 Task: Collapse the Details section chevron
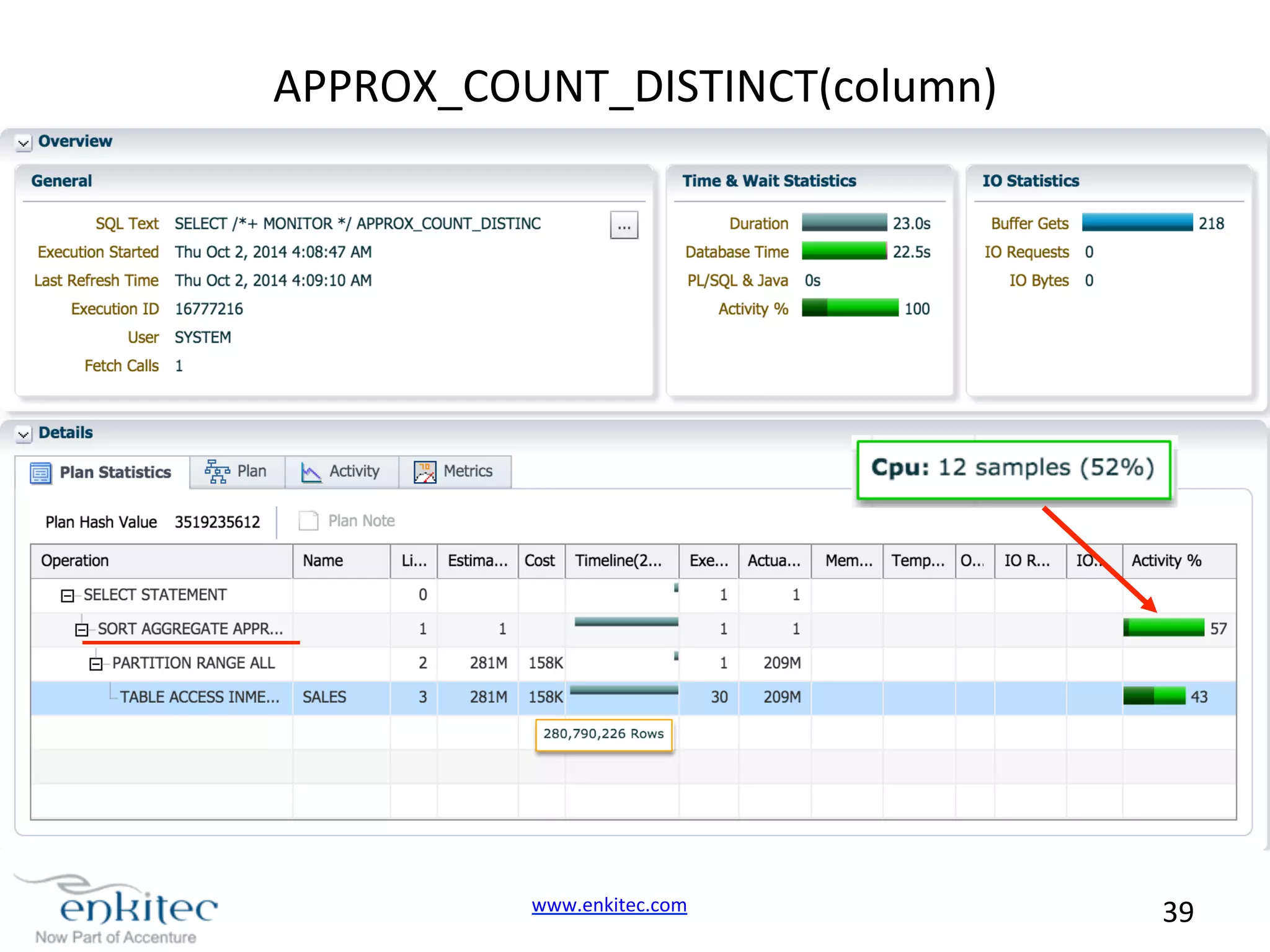click(24, 434)
